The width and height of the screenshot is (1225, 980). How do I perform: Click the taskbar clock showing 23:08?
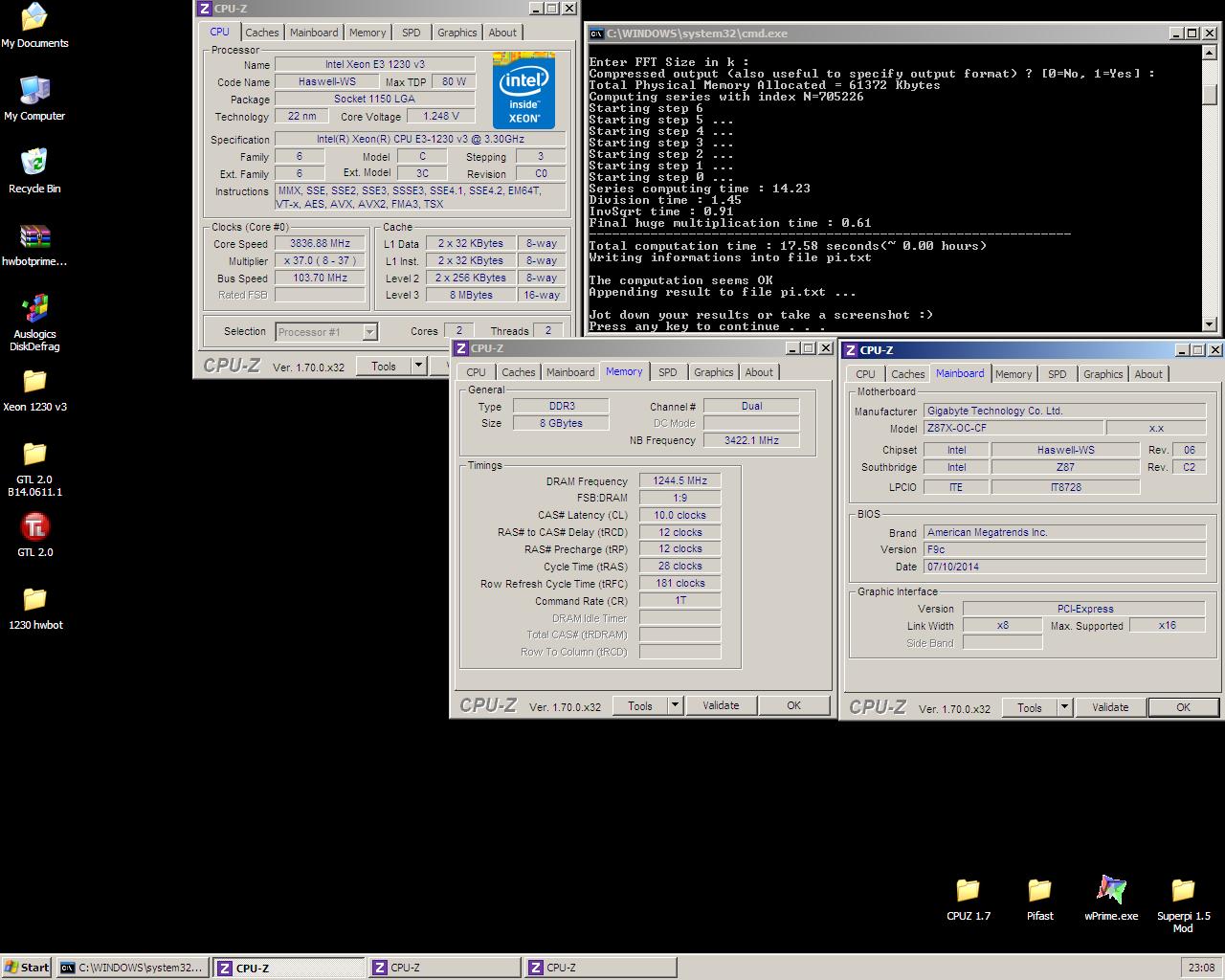click(1201, 968)
